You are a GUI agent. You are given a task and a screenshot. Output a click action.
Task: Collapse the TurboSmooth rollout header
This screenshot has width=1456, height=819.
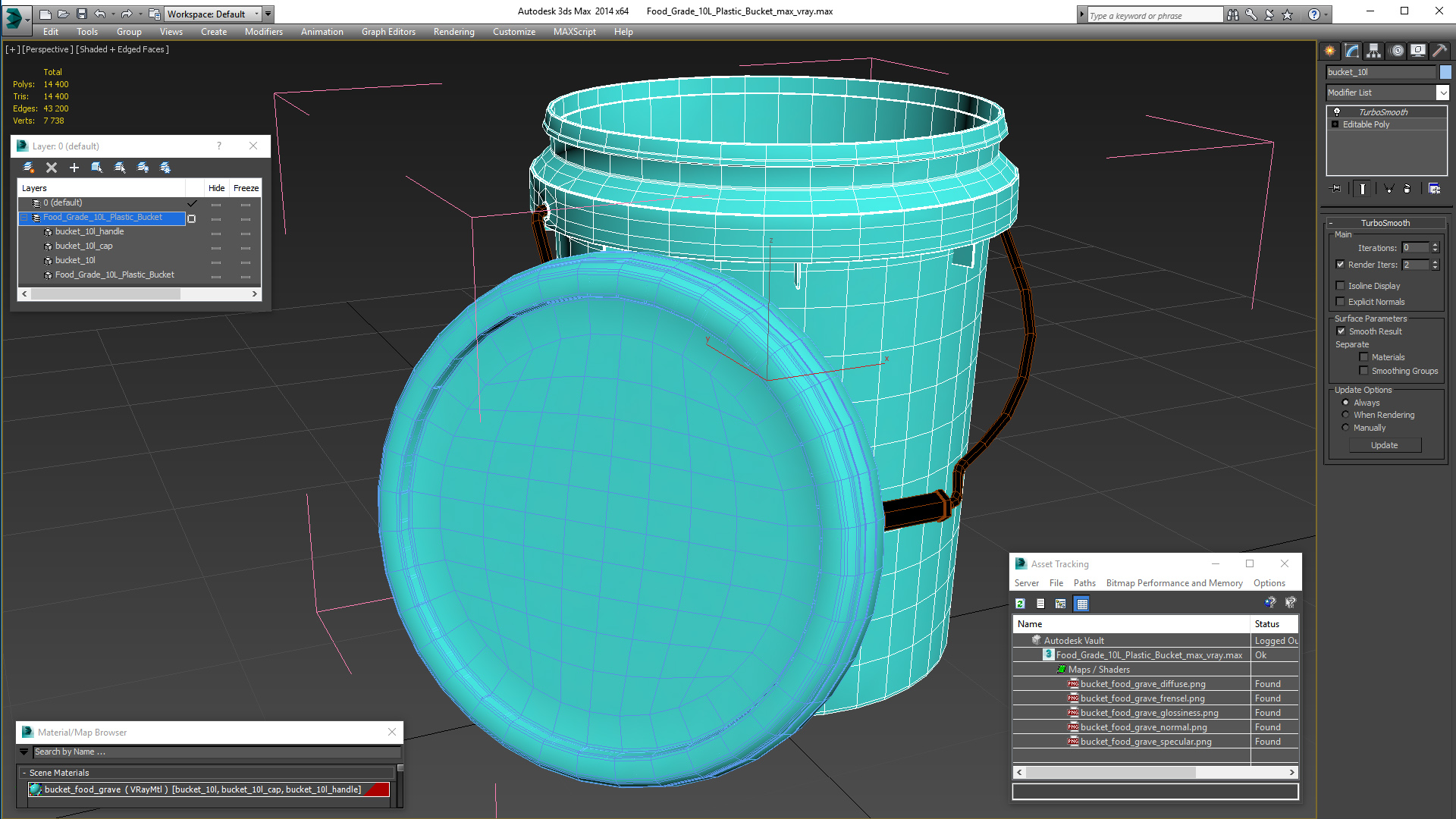1385,223
